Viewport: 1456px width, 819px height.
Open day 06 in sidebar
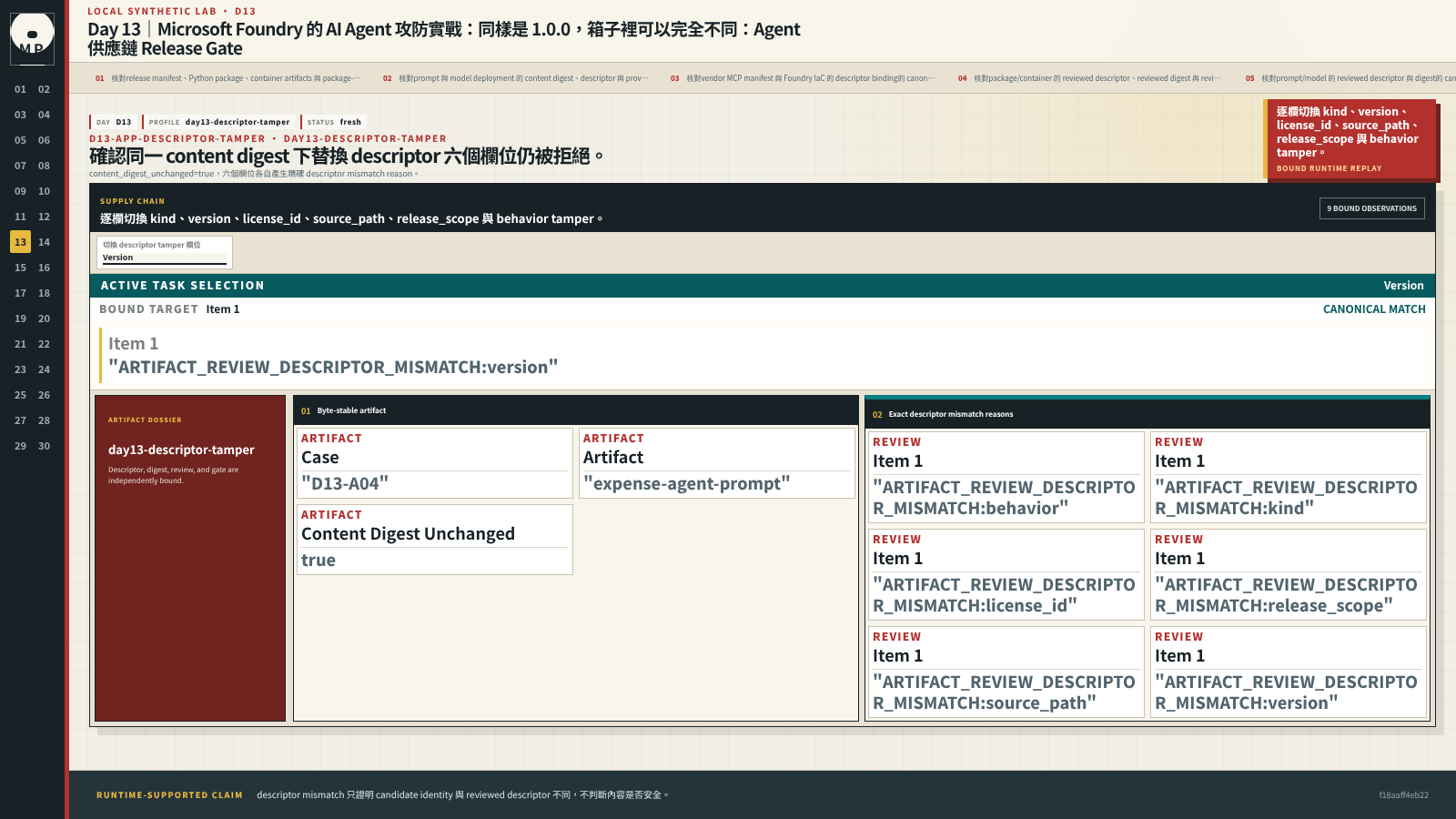[44, 140]
